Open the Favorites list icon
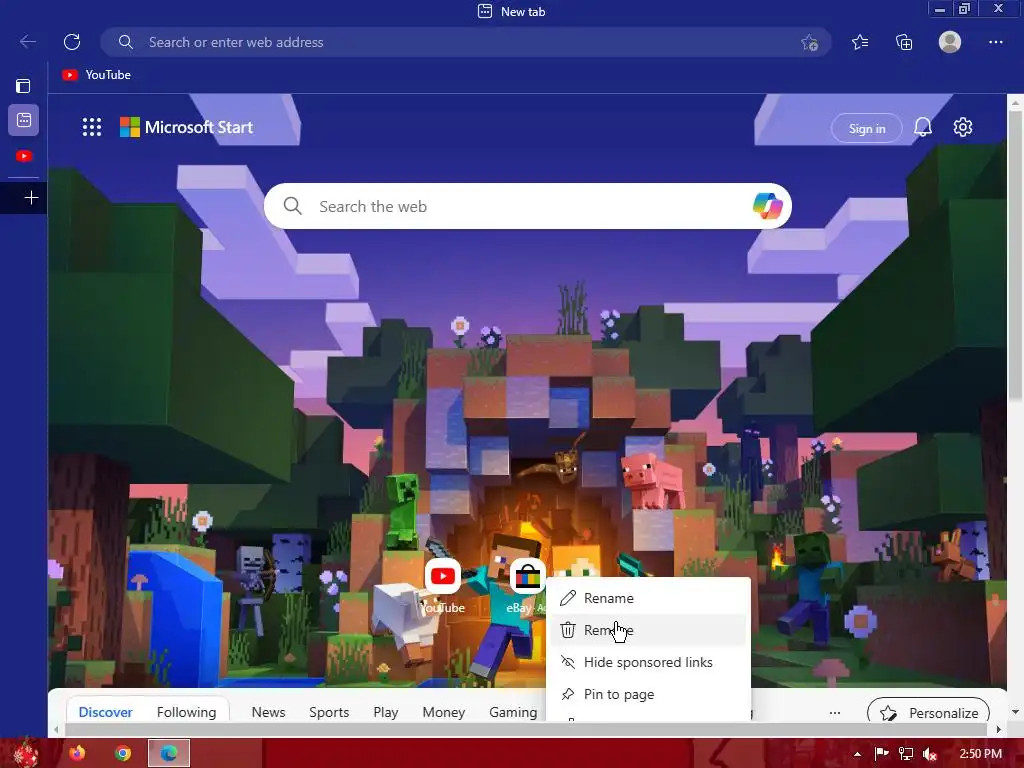1024x768 pixels. [x=860, y=42]
